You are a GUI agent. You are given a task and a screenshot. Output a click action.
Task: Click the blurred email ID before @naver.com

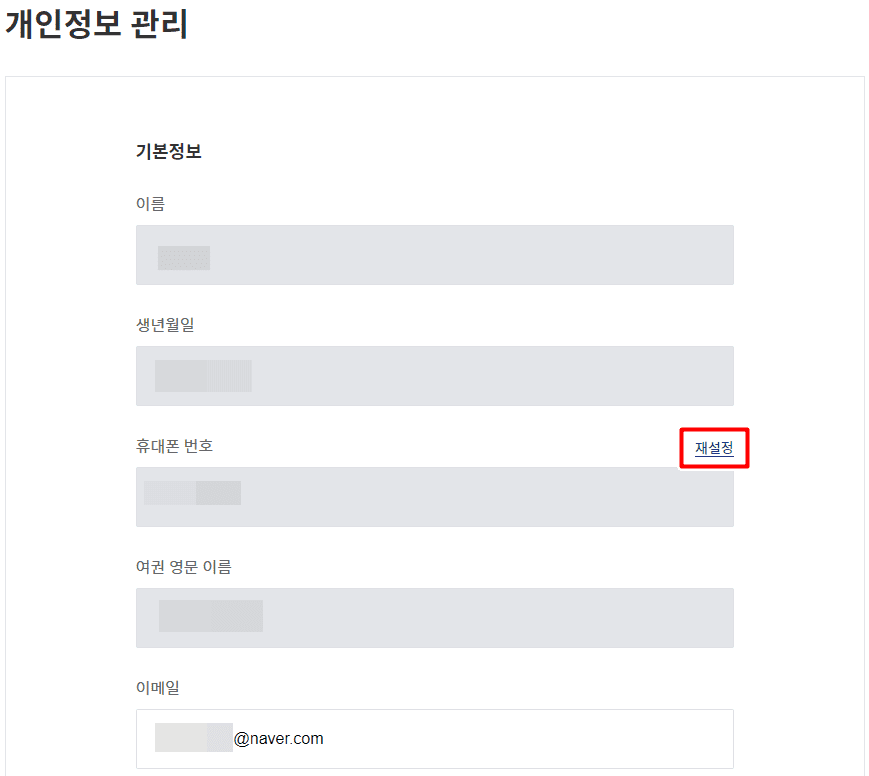tap(193, 738)
